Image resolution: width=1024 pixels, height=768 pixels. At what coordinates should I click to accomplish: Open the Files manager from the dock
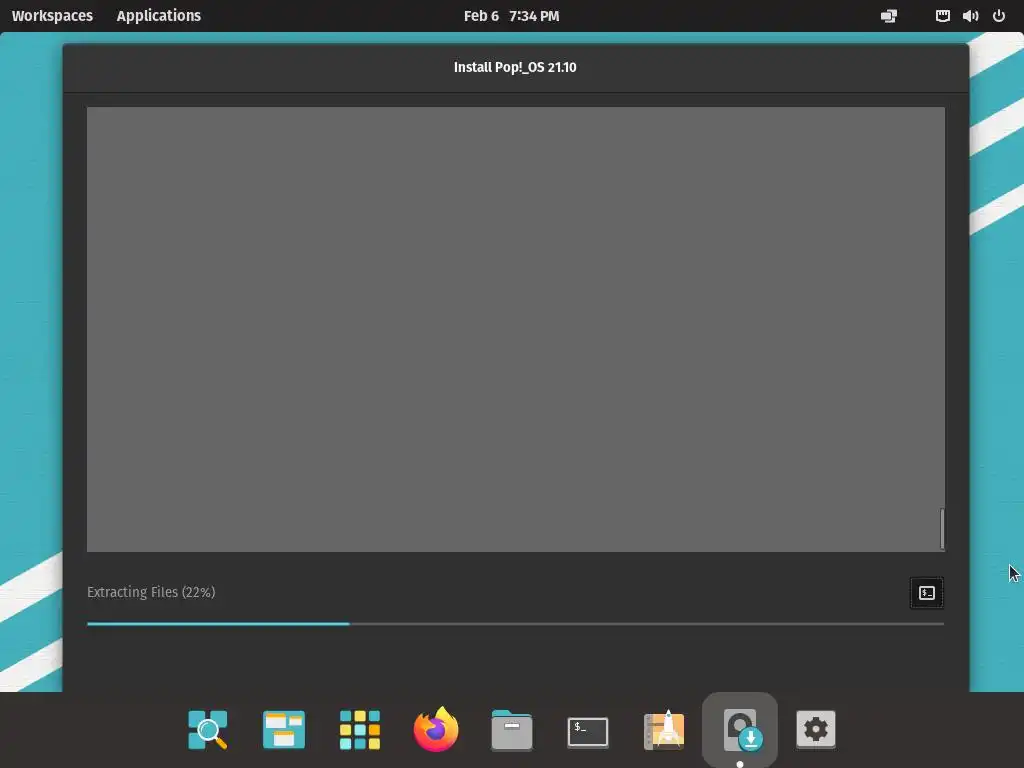[512, 729]
